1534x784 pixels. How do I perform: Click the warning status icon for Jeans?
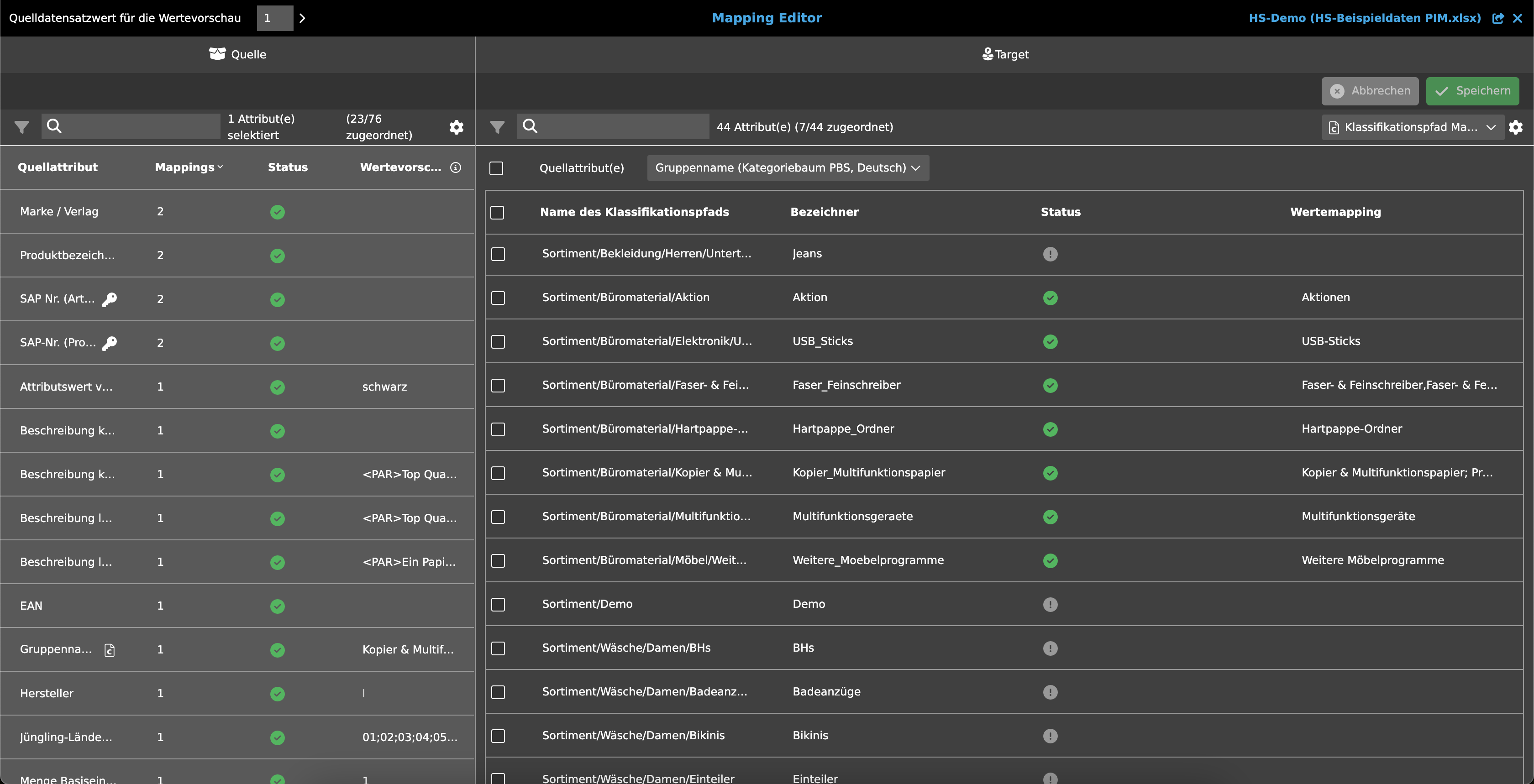1050,254
